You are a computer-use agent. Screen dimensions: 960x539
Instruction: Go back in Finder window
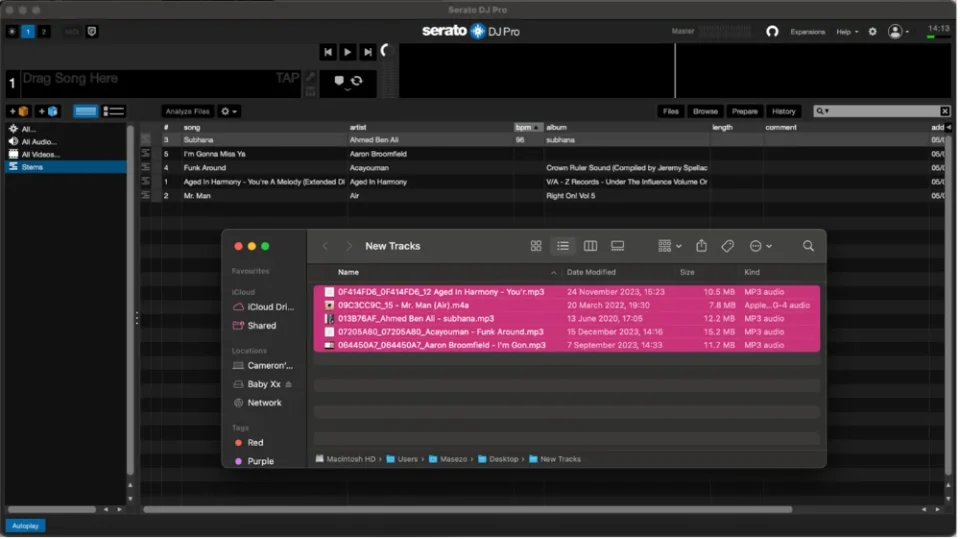(326, 247)
